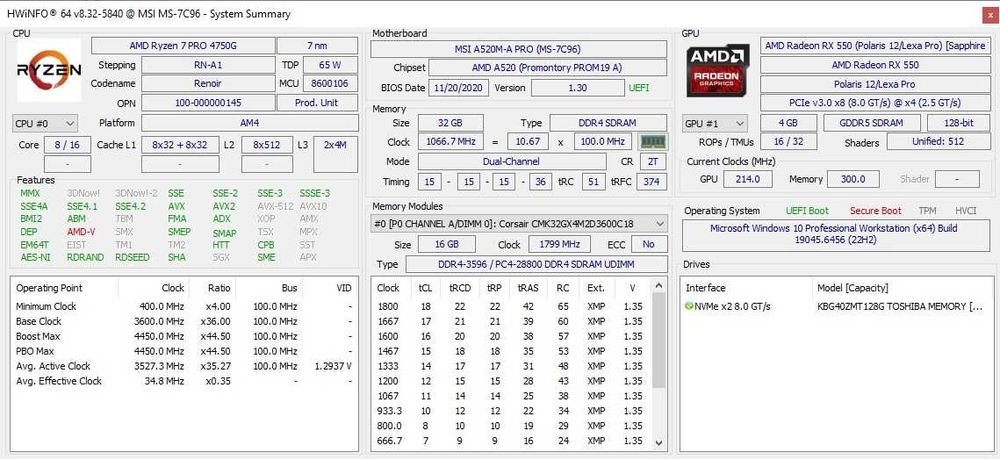Click the Unified: 512 shaders field
This screenshot has height=459, width=1000.
coord(938,142)
